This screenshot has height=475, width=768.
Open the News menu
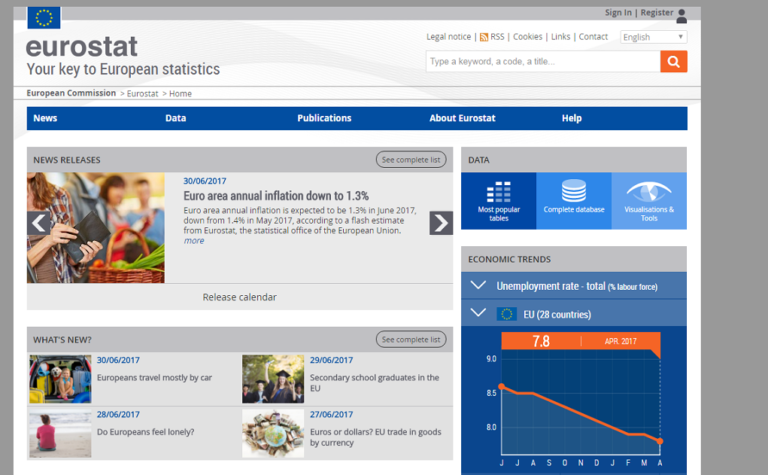click(45, 118)
